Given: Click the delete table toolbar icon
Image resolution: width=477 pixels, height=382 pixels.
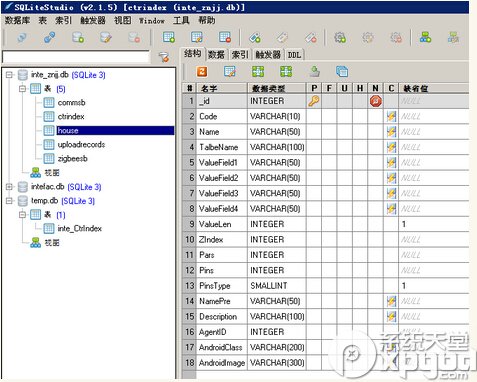Looking at the screenshot, I should [x=225, y=37].
